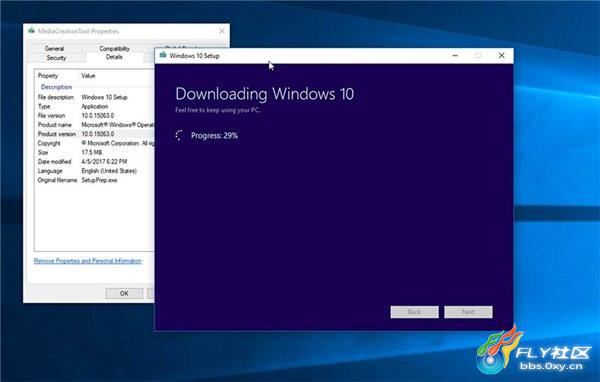This screenshot has height=382, width=600.
Task: Minimize the Windows 10 Setup window
Action: coord(455,56)
